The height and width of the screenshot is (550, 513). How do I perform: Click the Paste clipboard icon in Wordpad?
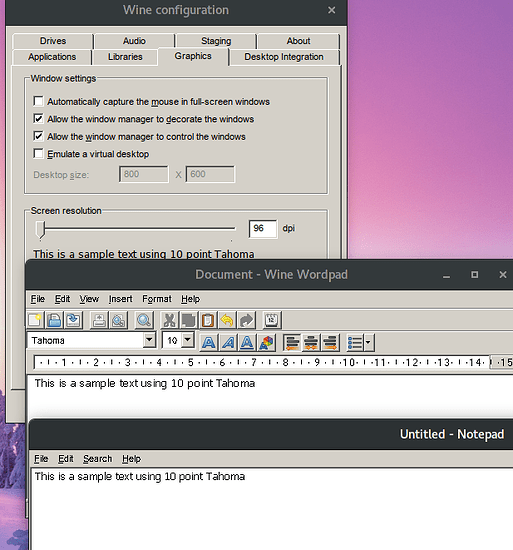(x=208, y=320)
